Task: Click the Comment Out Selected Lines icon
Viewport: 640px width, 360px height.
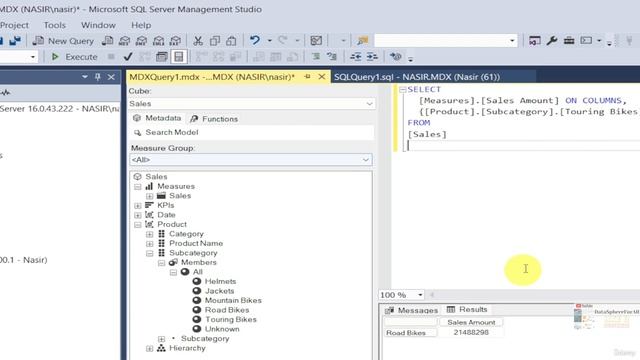Action: 316,57
